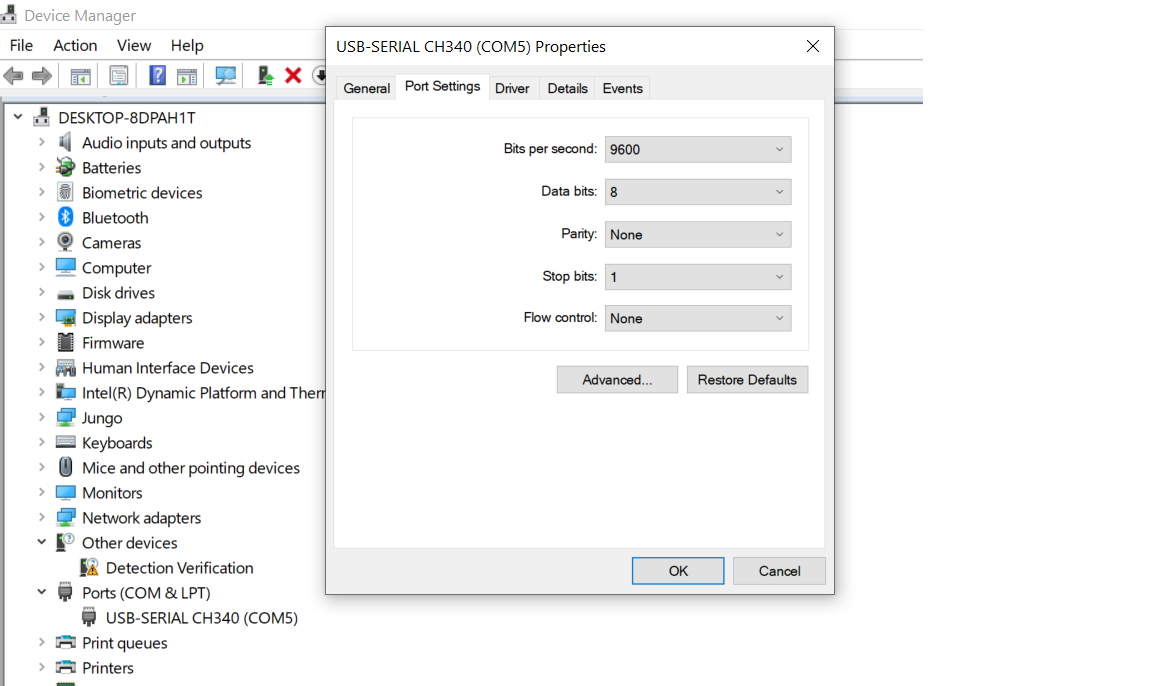Image resolution: width=1152 pixels, height=686 pixels.
Task: Select the Detection Verification warning icon
Action: pos(89,568)
